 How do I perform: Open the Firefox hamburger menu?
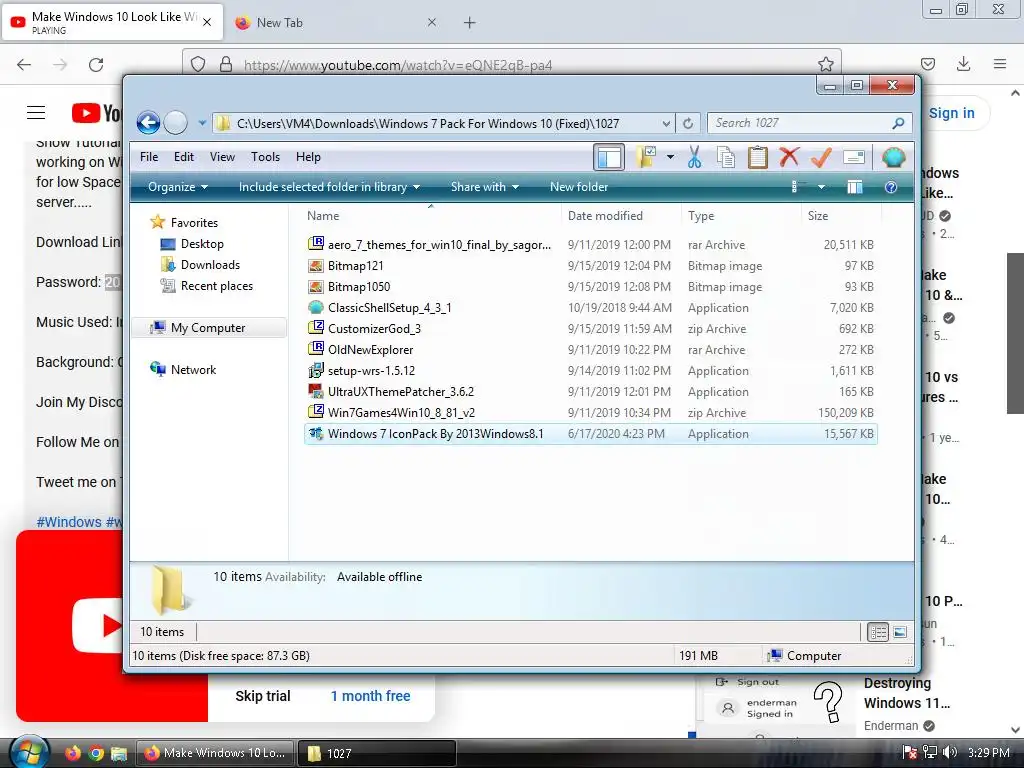[999, 64]
